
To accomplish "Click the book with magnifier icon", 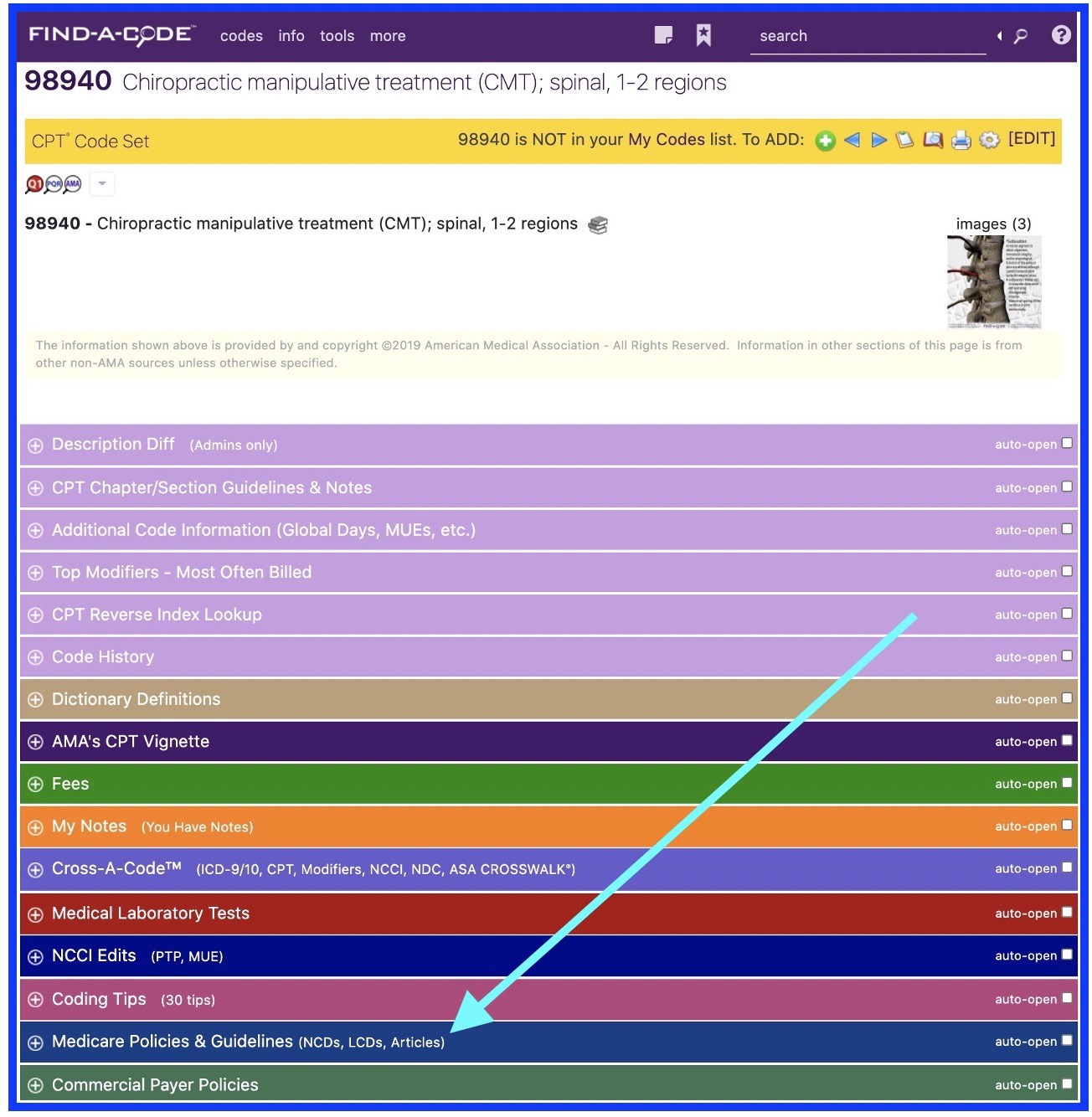I will pyautogui.click(x=933, y=140).
